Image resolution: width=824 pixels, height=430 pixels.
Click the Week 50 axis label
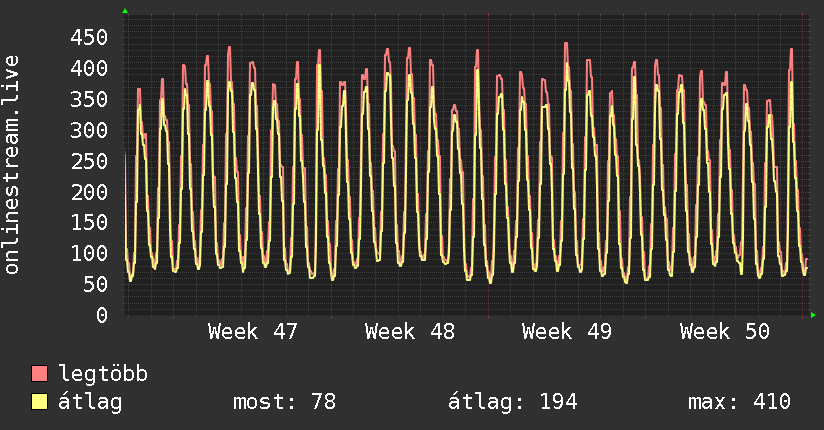coord(725,332)
